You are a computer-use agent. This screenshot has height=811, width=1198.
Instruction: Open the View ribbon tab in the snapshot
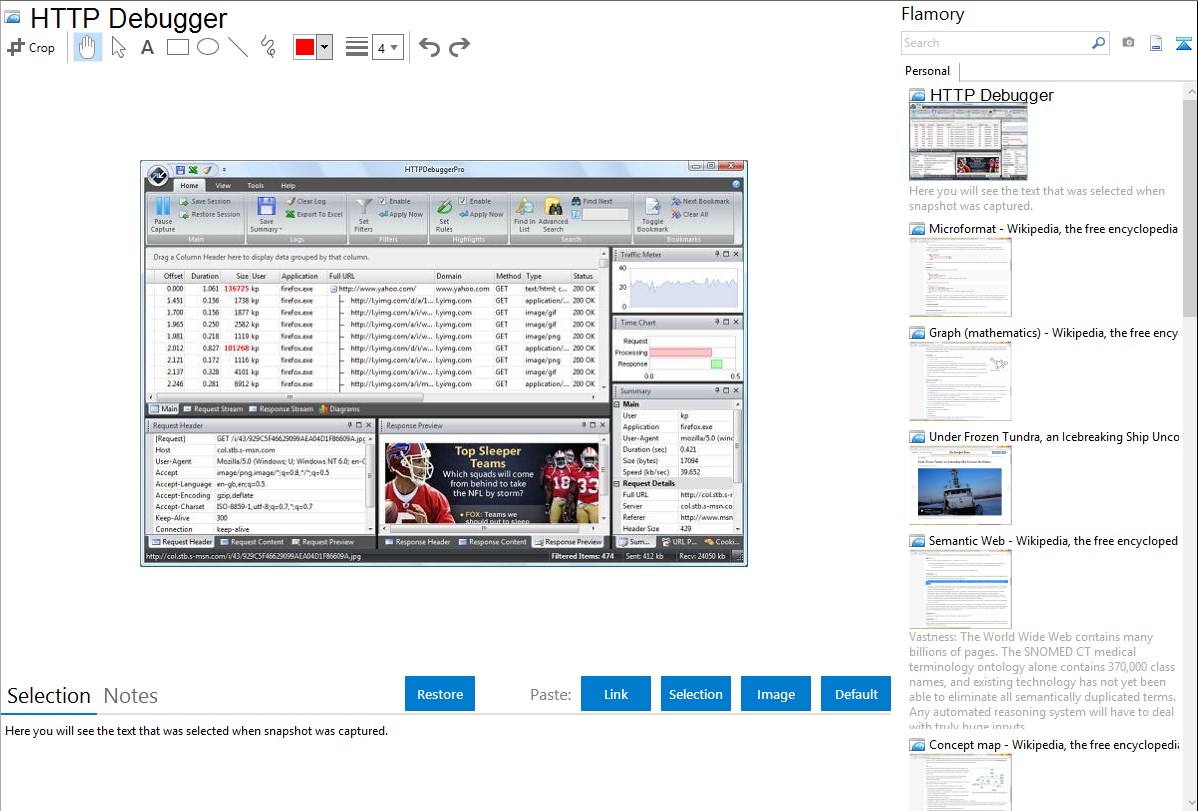click(x=223, y=186)
